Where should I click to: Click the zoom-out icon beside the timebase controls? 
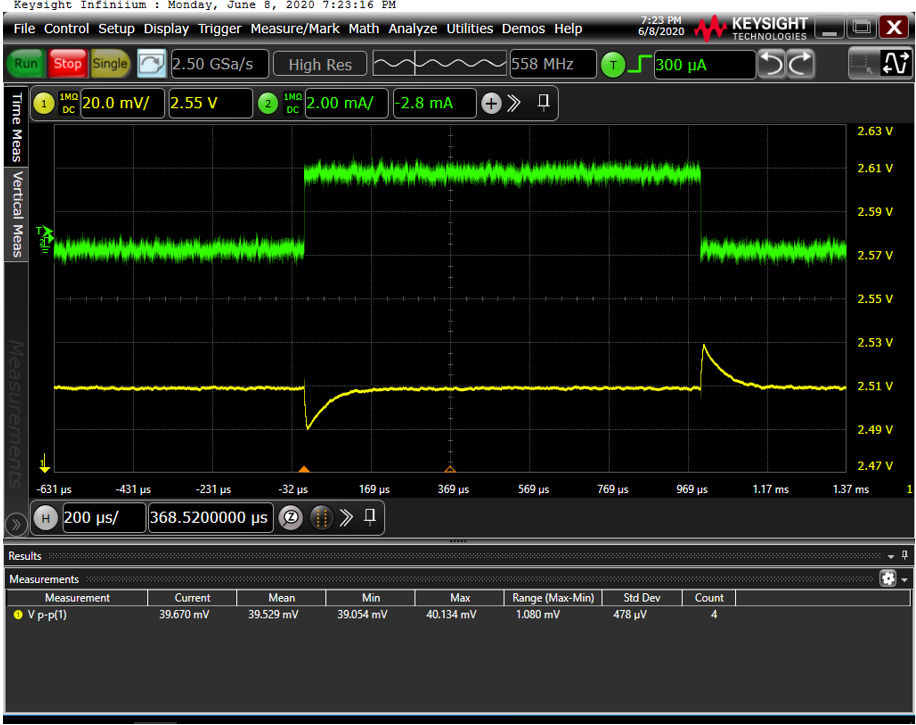click(x=289, y=519)
